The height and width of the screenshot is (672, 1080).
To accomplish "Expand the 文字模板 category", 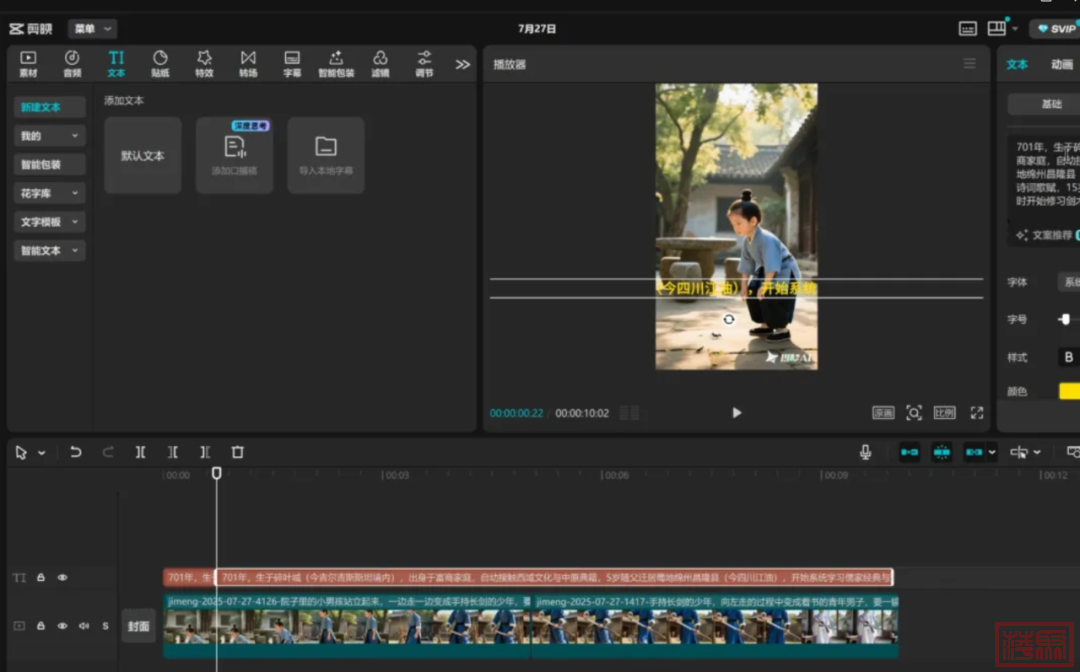I will click(49, 222).
